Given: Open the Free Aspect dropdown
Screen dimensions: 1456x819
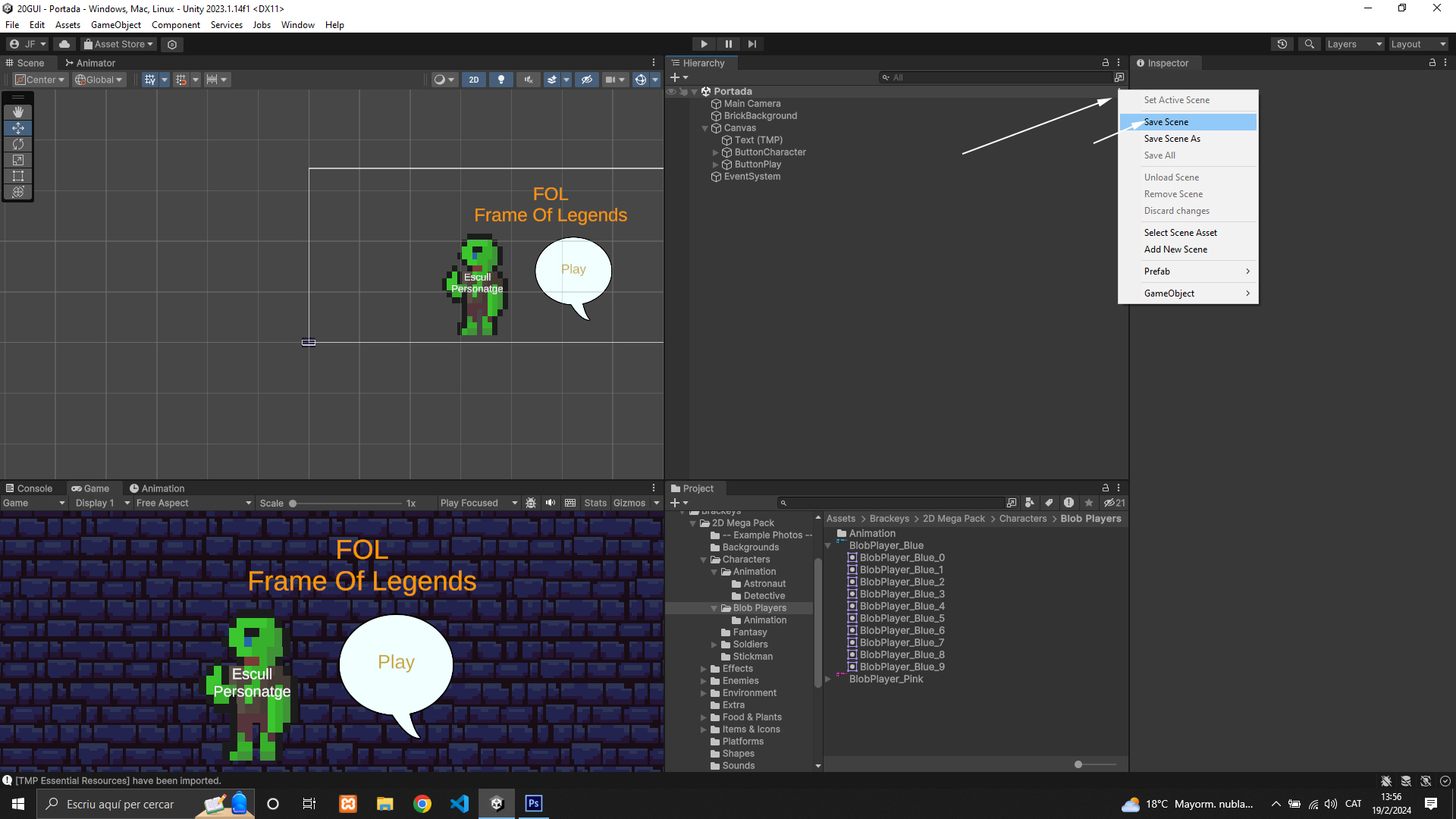Looking at the screenshot, I should coord(193,503).
